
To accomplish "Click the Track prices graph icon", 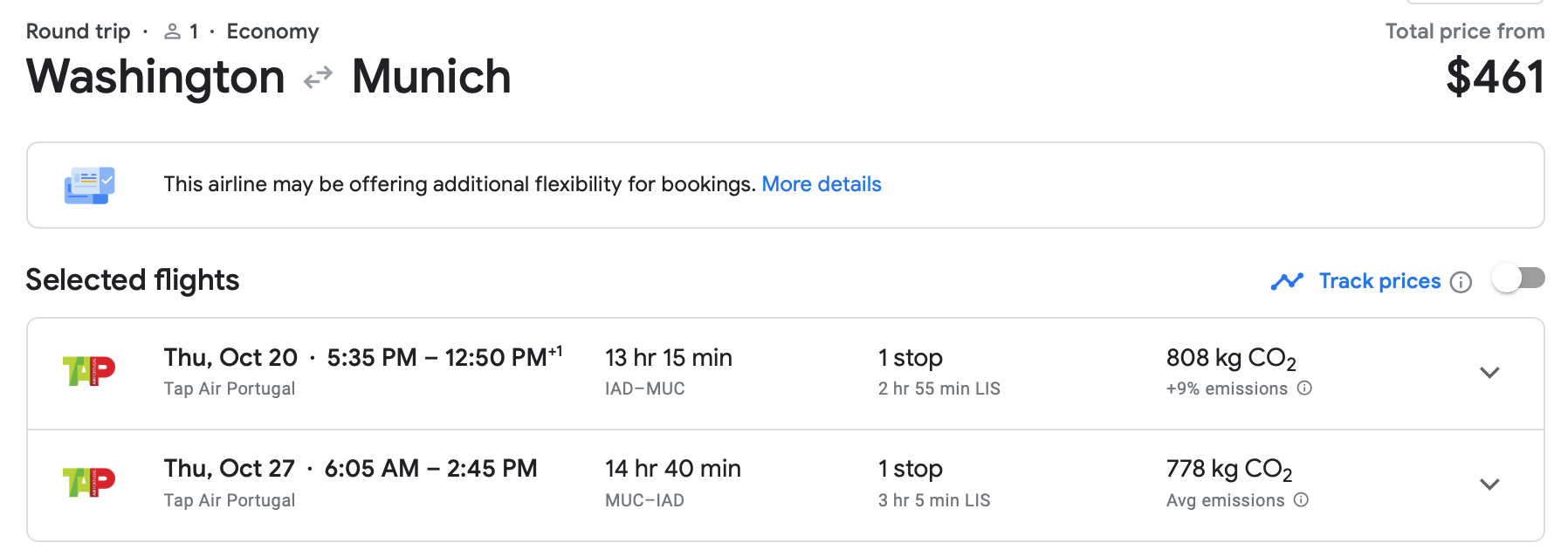I will (x=1287, y=281).
